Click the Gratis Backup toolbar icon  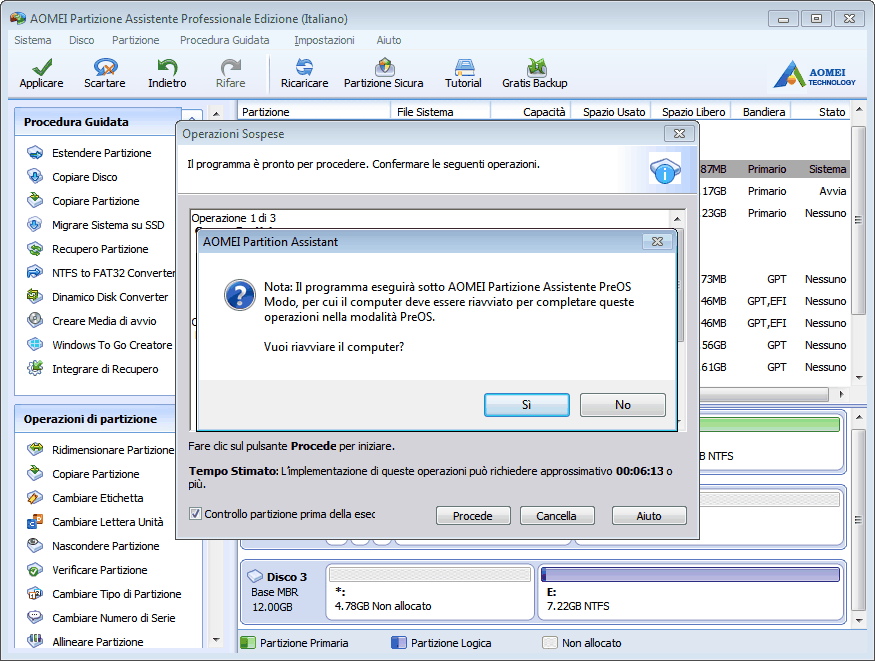[536, 67]
